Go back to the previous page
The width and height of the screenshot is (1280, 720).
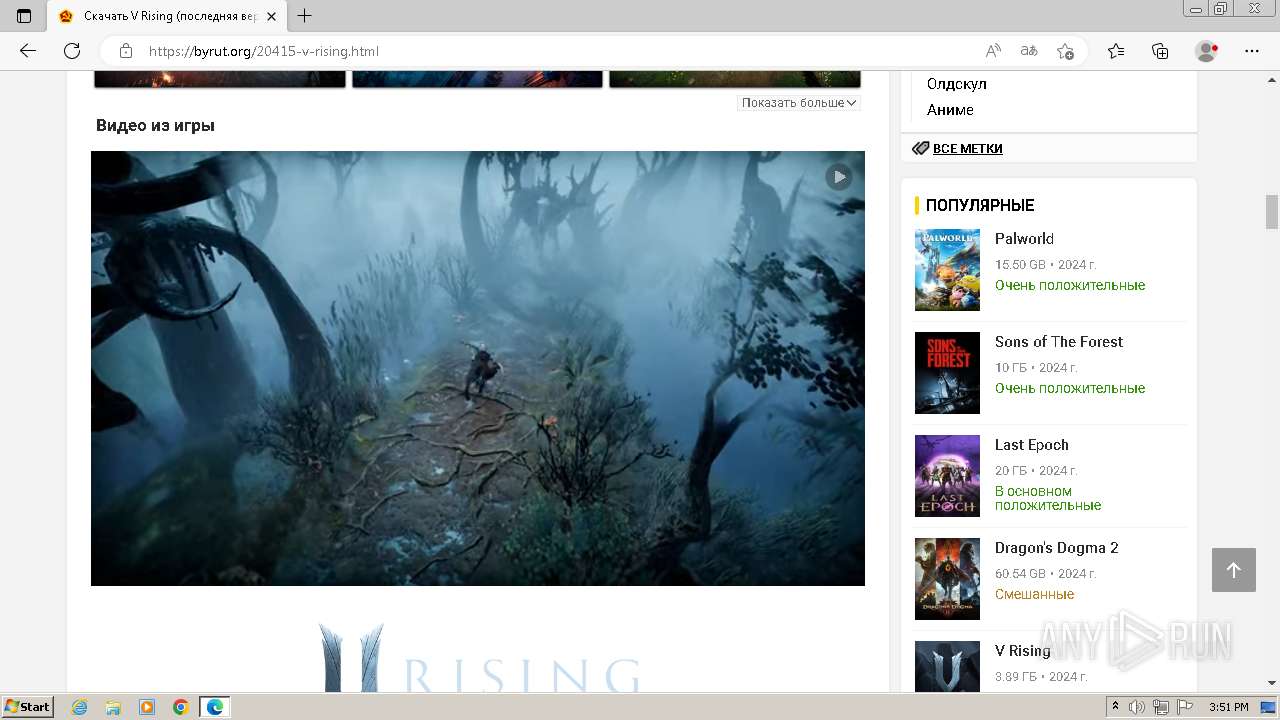click(x=28, y=51)
